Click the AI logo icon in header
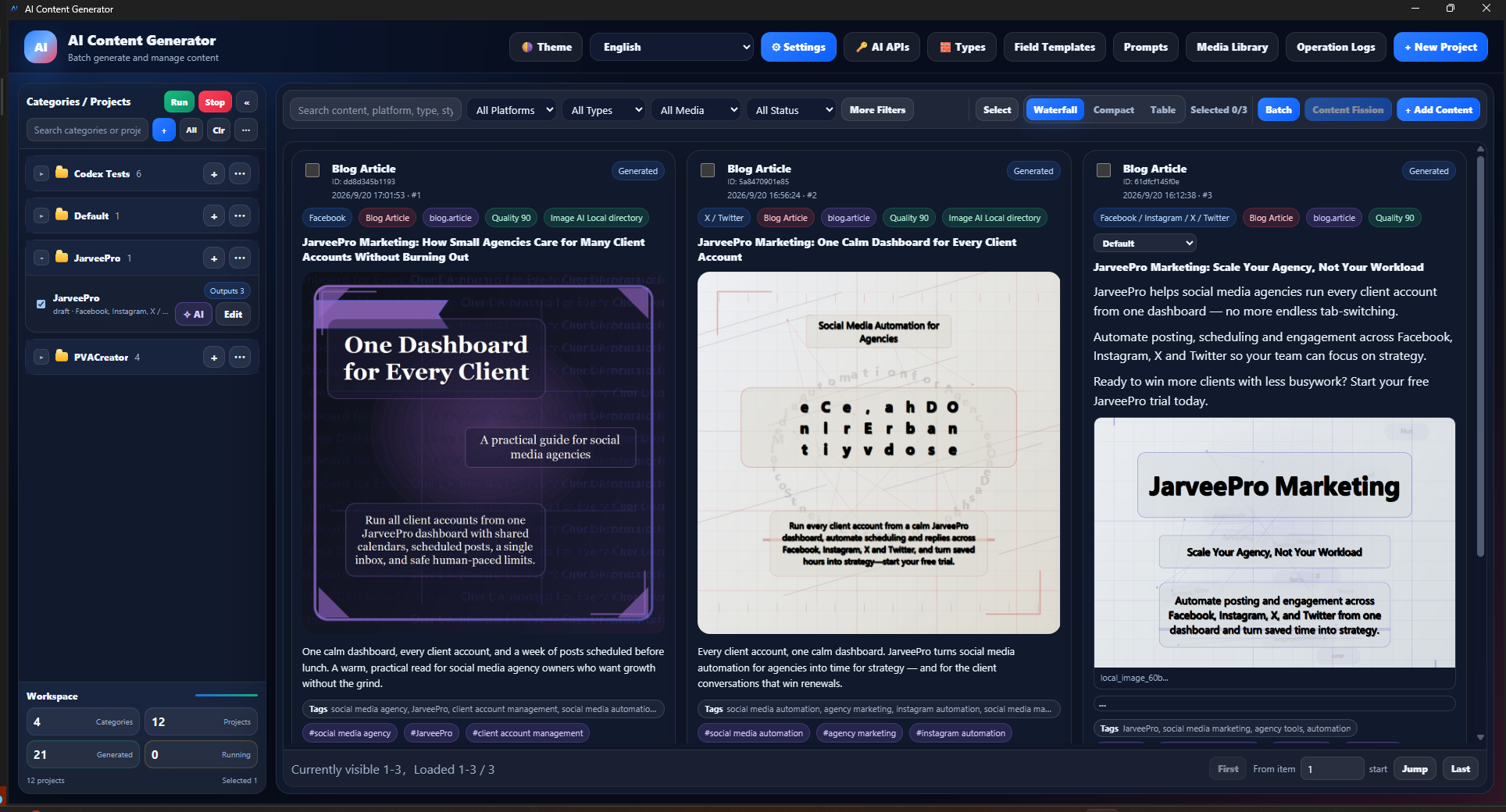Viewport: 1506px width, 812px height. [41, 47]
